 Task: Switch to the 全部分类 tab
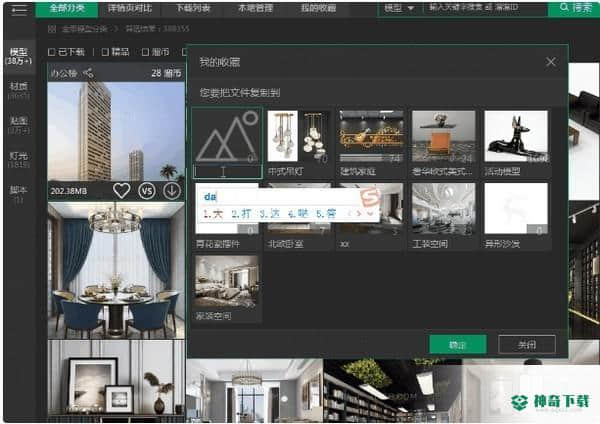67,8
